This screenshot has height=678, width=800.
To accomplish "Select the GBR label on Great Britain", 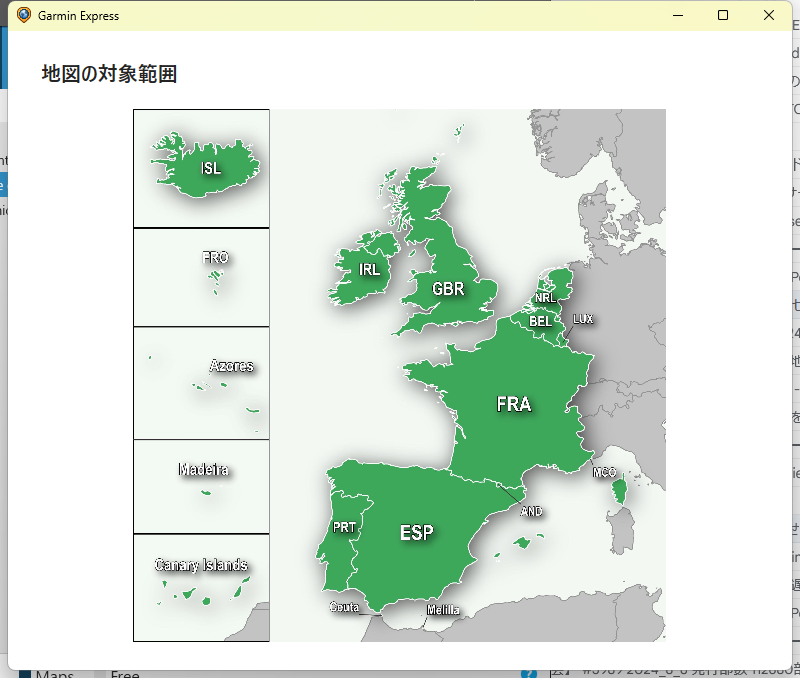I will pyautogui.click(x=448, y=289).
